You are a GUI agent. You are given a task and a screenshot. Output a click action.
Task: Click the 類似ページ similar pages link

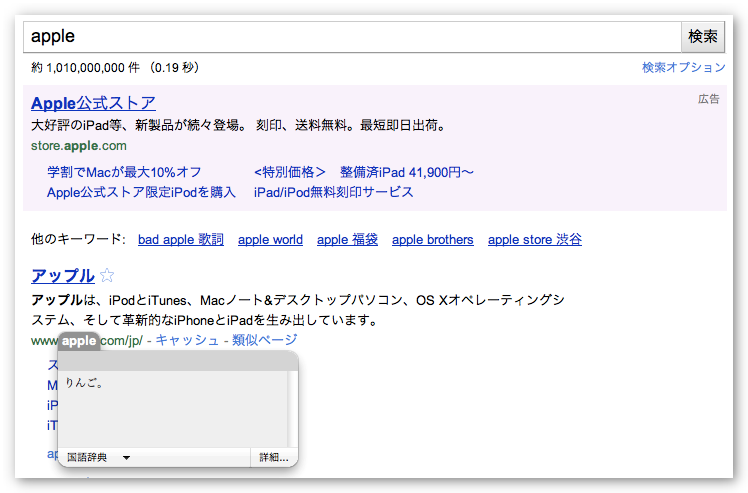(265, 340)
